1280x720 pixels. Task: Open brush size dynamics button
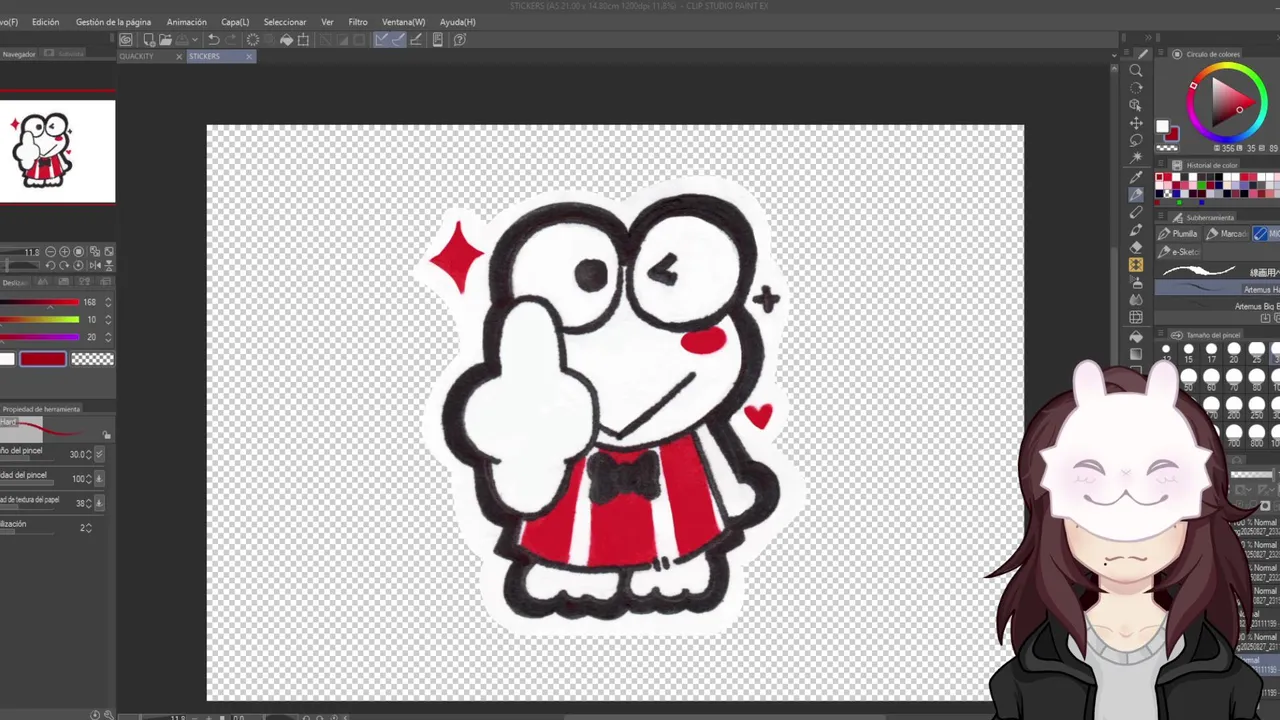(99, 454)
